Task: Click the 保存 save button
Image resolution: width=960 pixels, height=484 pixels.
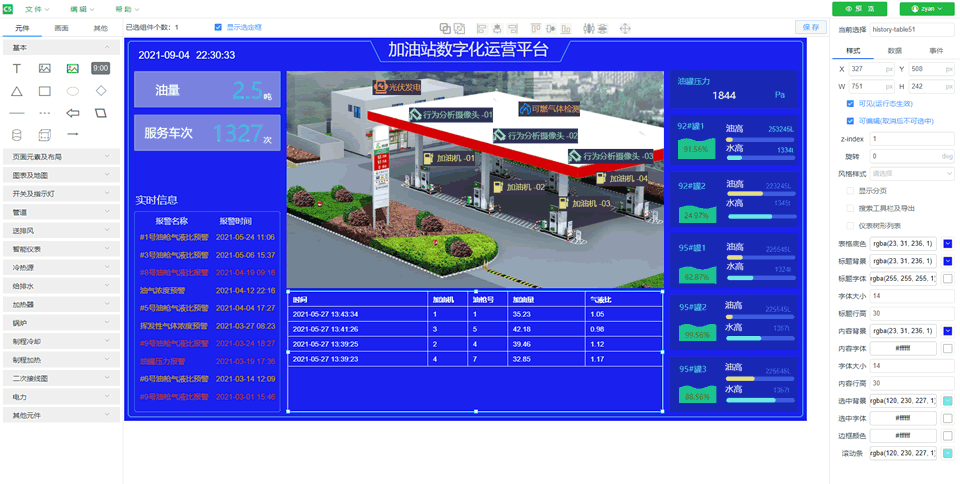Action: [x=811, y=27]
